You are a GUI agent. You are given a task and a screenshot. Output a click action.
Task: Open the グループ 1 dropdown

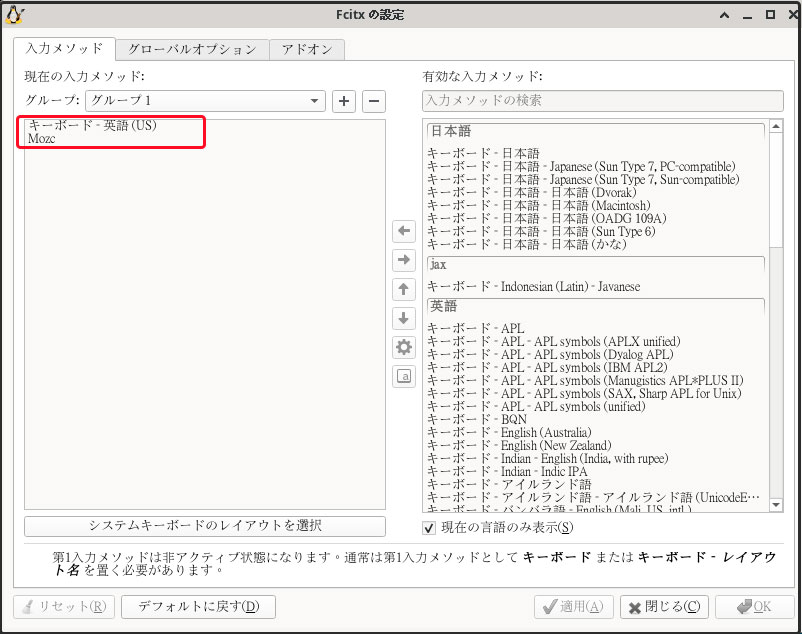tap(205, 101)
